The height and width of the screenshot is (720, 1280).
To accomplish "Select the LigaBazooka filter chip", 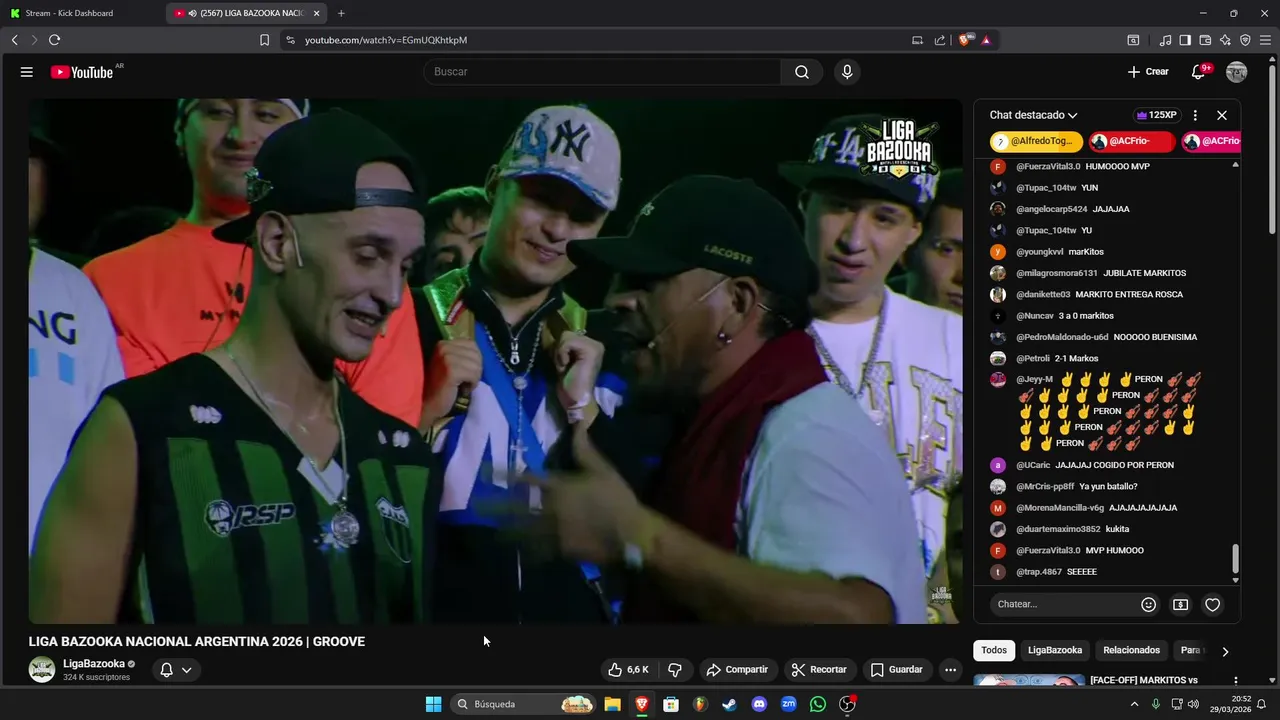I will pos(1055,650).
